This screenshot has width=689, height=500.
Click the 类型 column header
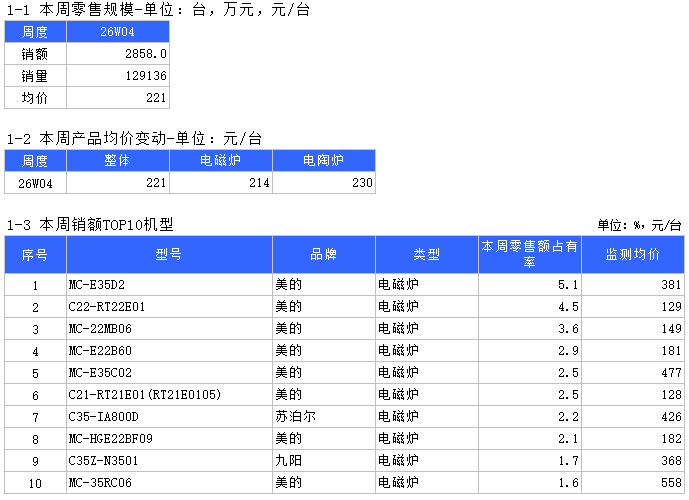(426, 254)
